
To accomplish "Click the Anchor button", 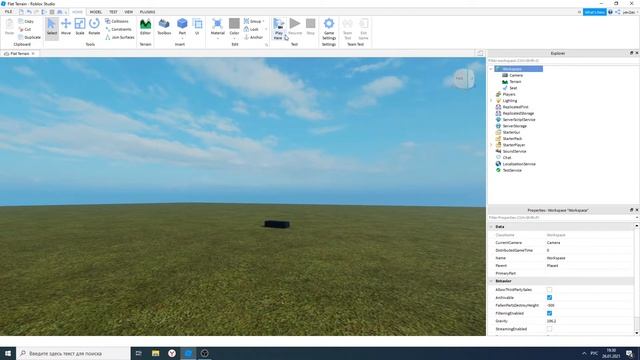I will point(253,37).
